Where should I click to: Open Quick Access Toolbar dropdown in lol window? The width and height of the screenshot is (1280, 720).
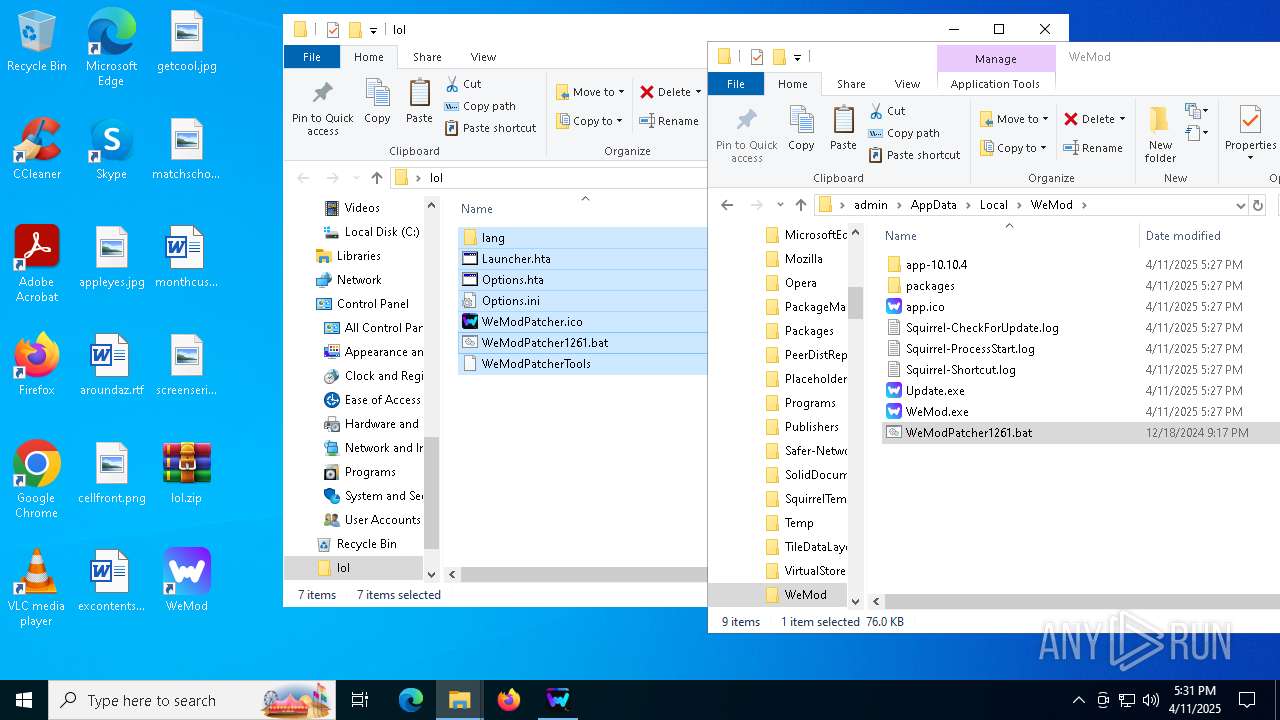click(374, 30)
